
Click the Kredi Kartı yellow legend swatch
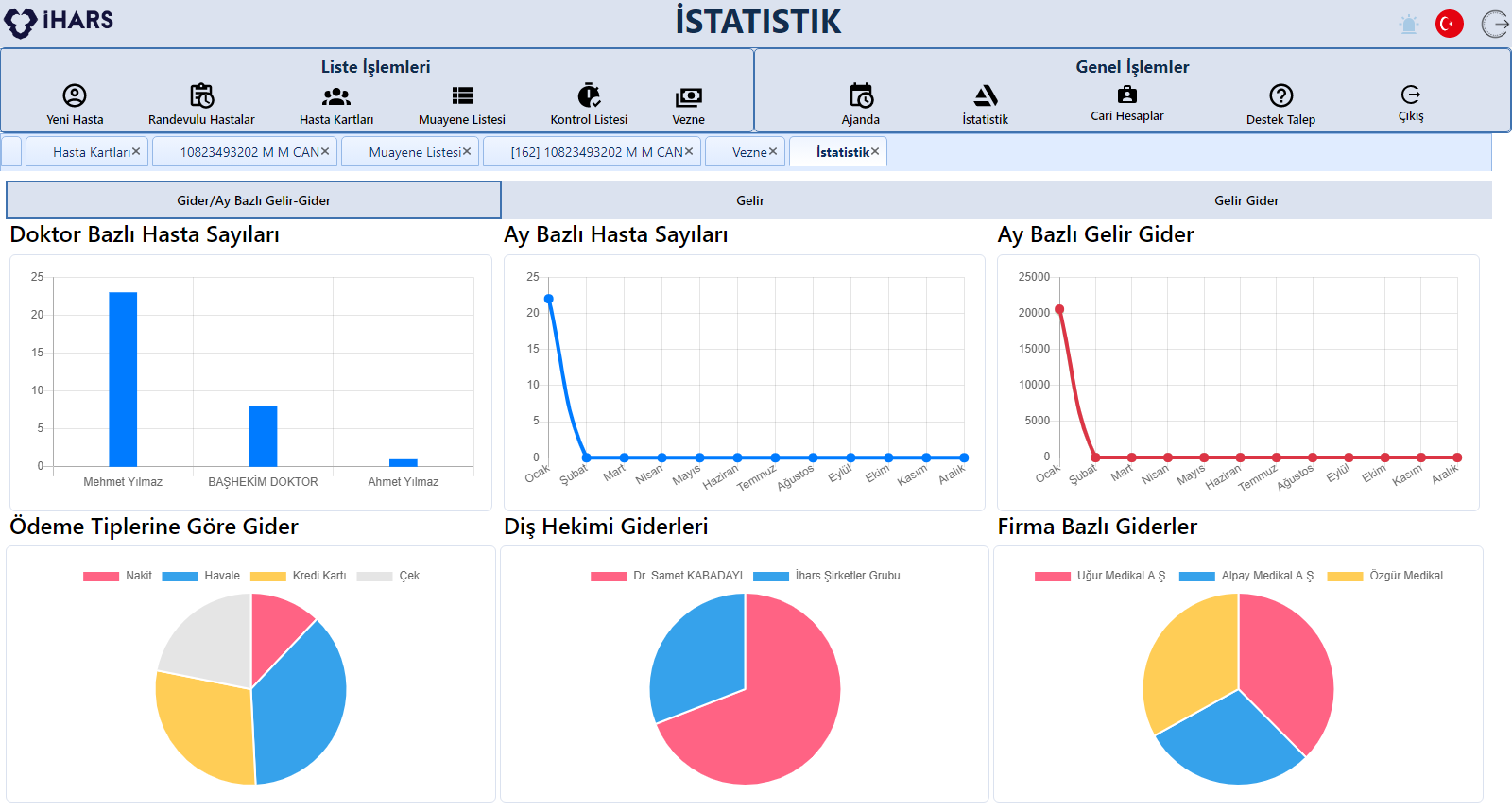tap(268, 577)
